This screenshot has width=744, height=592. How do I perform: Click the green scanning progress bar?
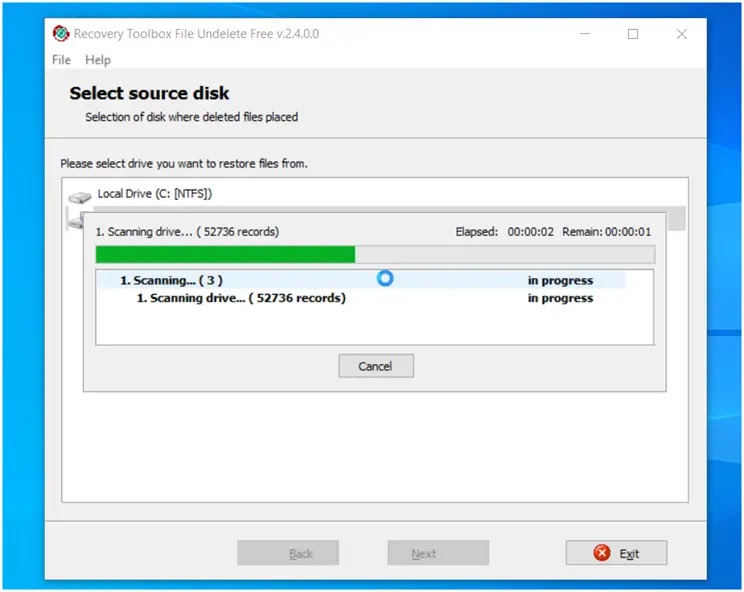point(375,254)
